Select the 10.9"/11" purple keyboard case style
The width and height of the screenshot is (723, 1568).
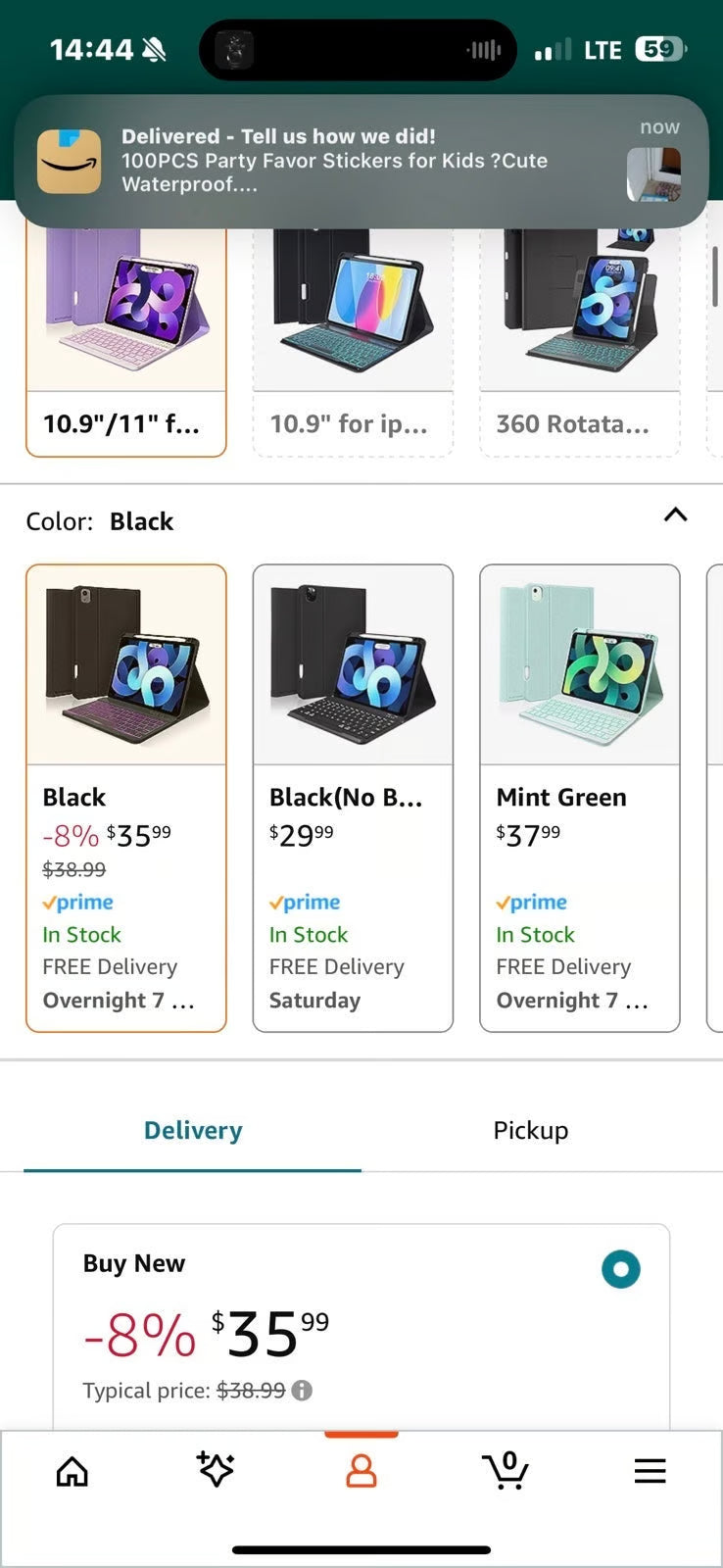click(126, 338)
